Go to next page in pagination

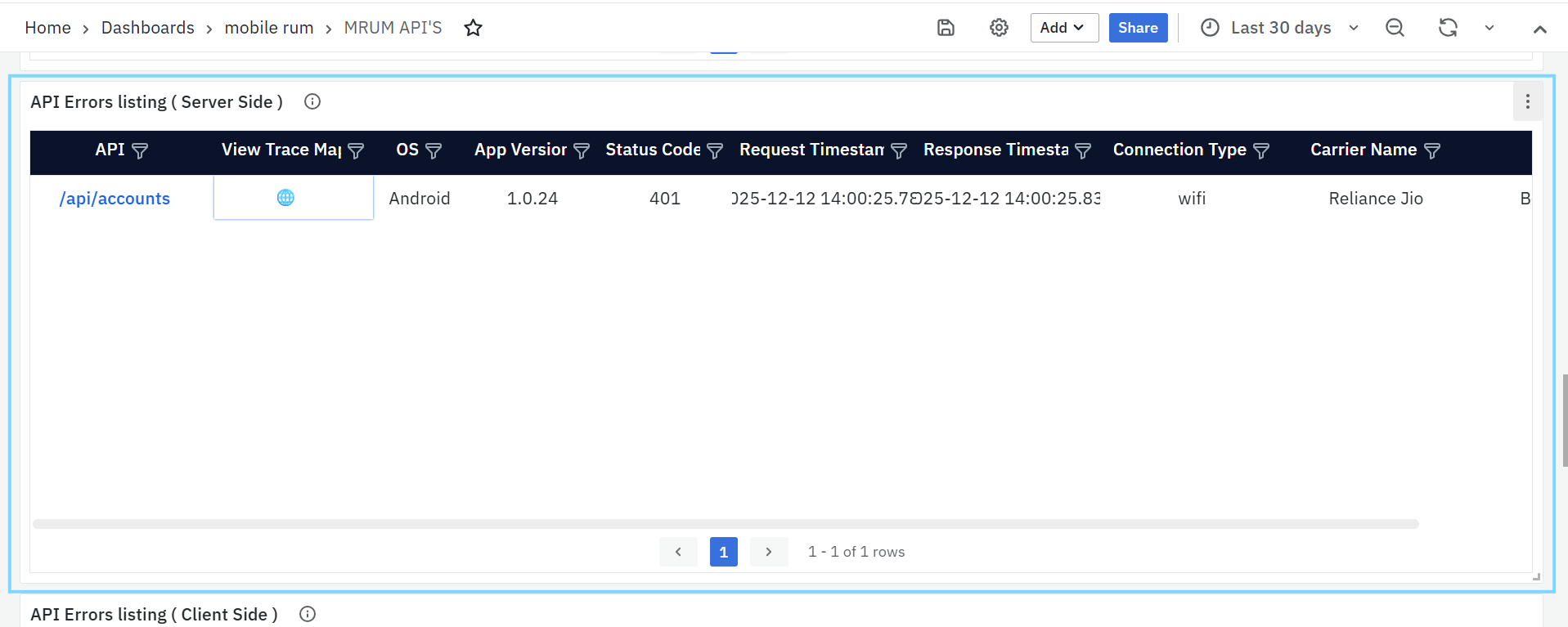(x=769, y=552)
